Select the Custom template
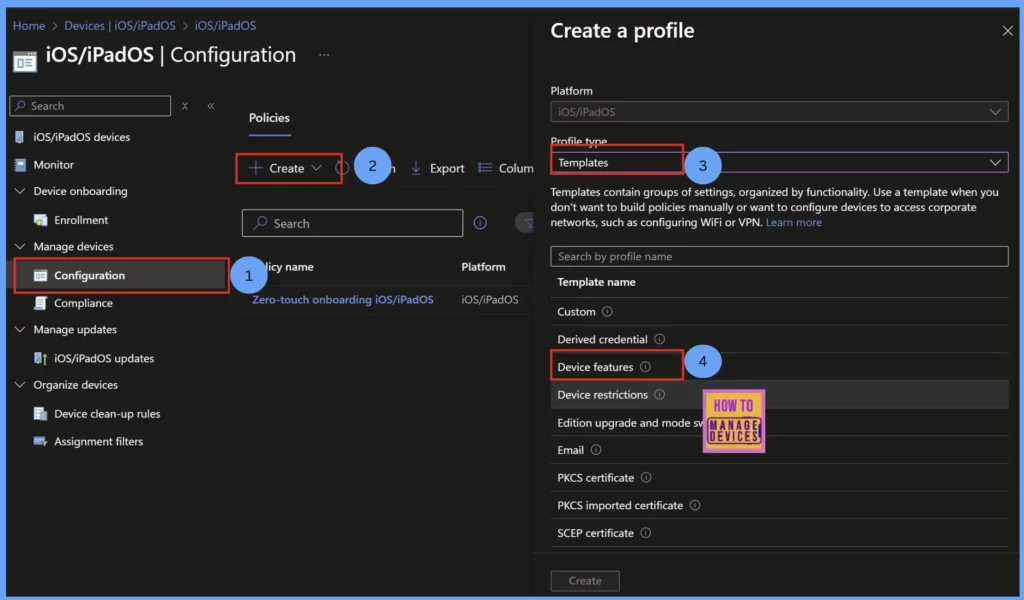This screenshot has width=1024, height=600. pyautogui.click(x=576, y=311)
